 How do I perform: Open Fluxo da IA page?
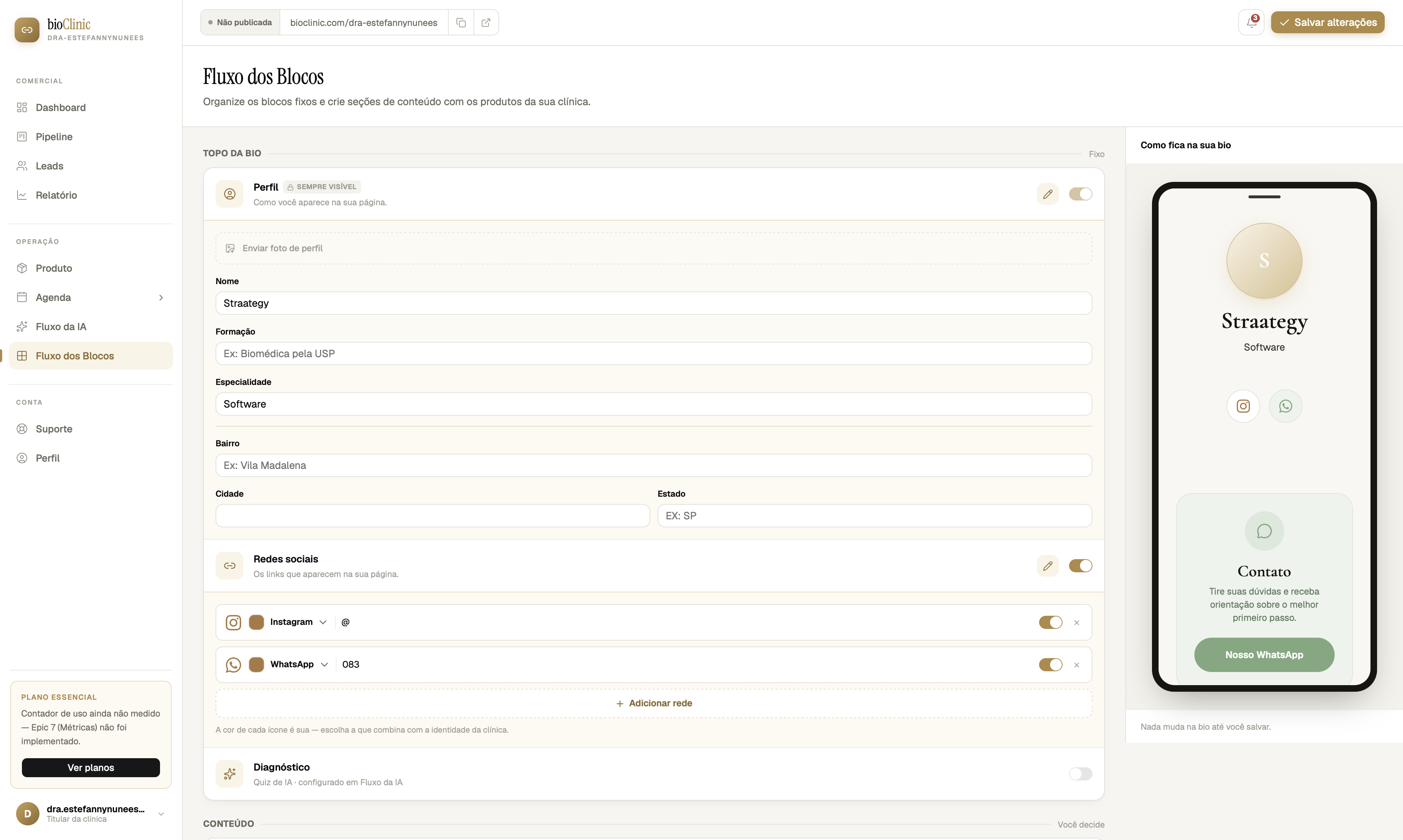(x=91, y=327)
